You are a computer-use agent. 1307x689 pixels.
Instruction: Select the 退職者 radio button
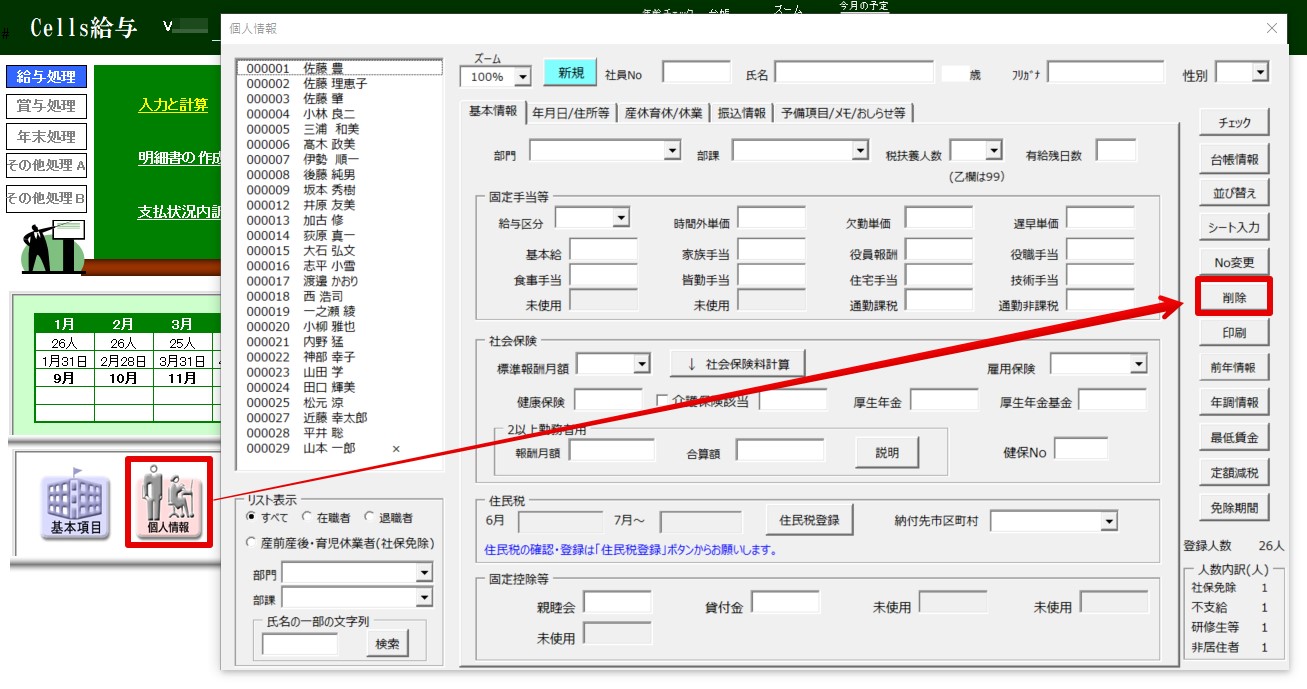(x=370, y=518)
